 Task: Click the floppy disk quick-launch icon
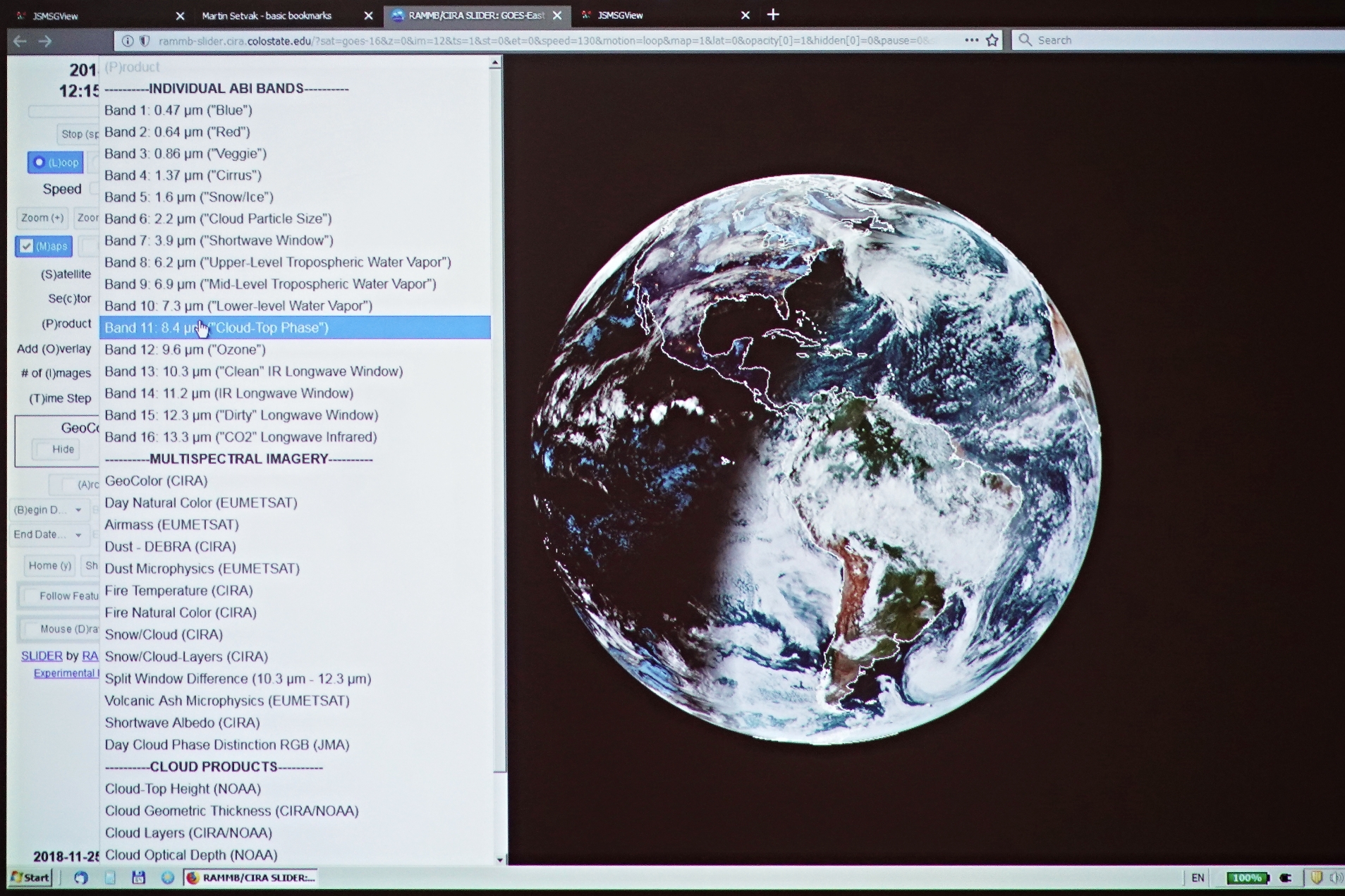coord(138,877)
